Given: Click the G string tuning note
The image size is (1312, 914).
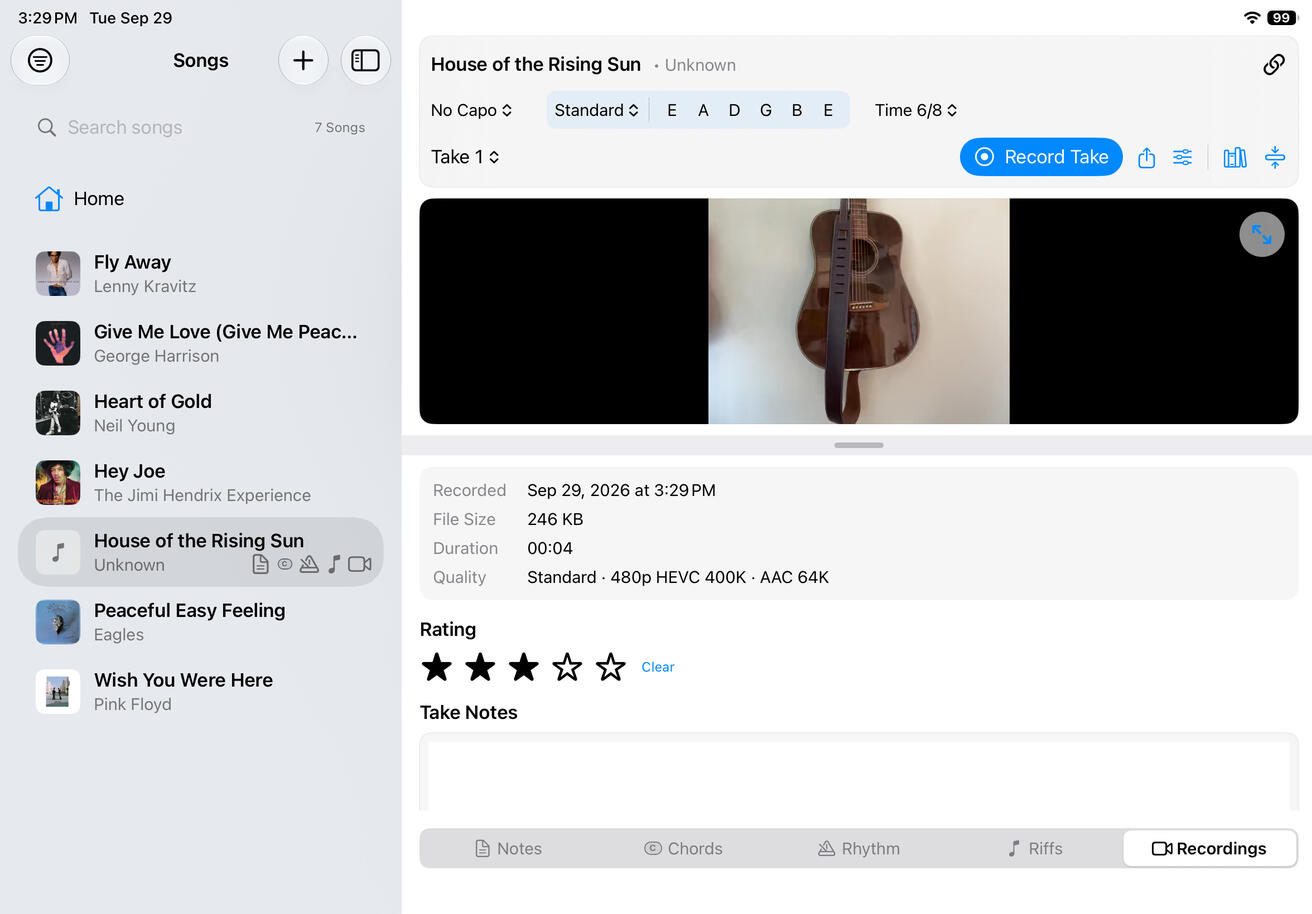Looking at the screenshot, I should pos(766,110).
